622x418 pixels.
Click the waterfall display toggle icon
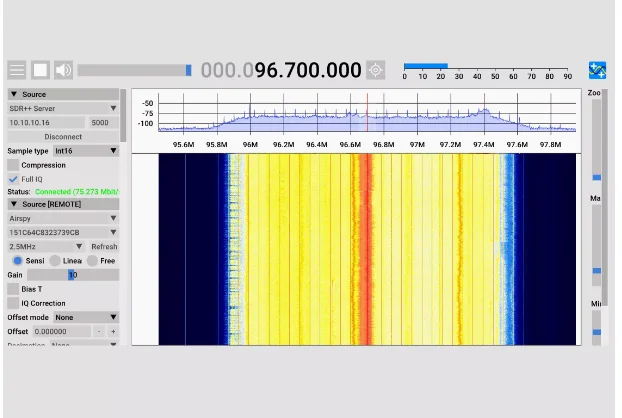[597, 70]
